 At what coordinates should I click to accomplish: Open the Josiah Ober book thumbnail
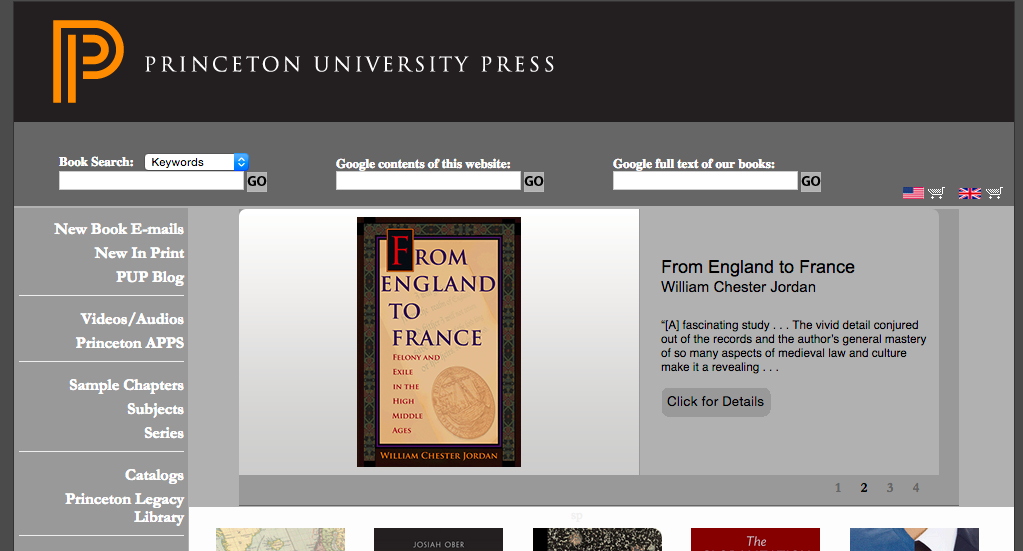click(438, 540)
